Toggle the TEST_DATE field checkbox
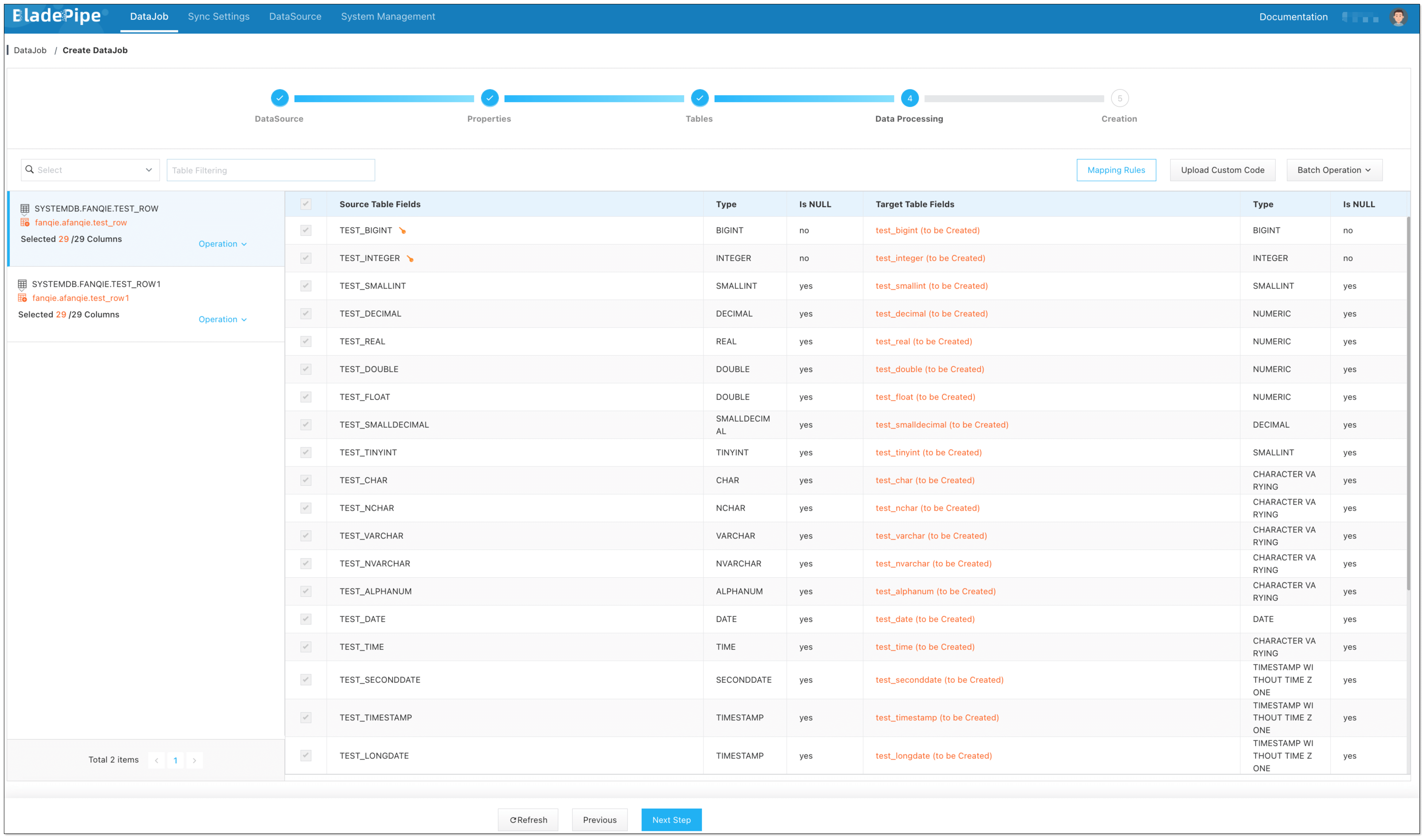Viewport: 1426px width, 840px height. (x=306, y=619)
